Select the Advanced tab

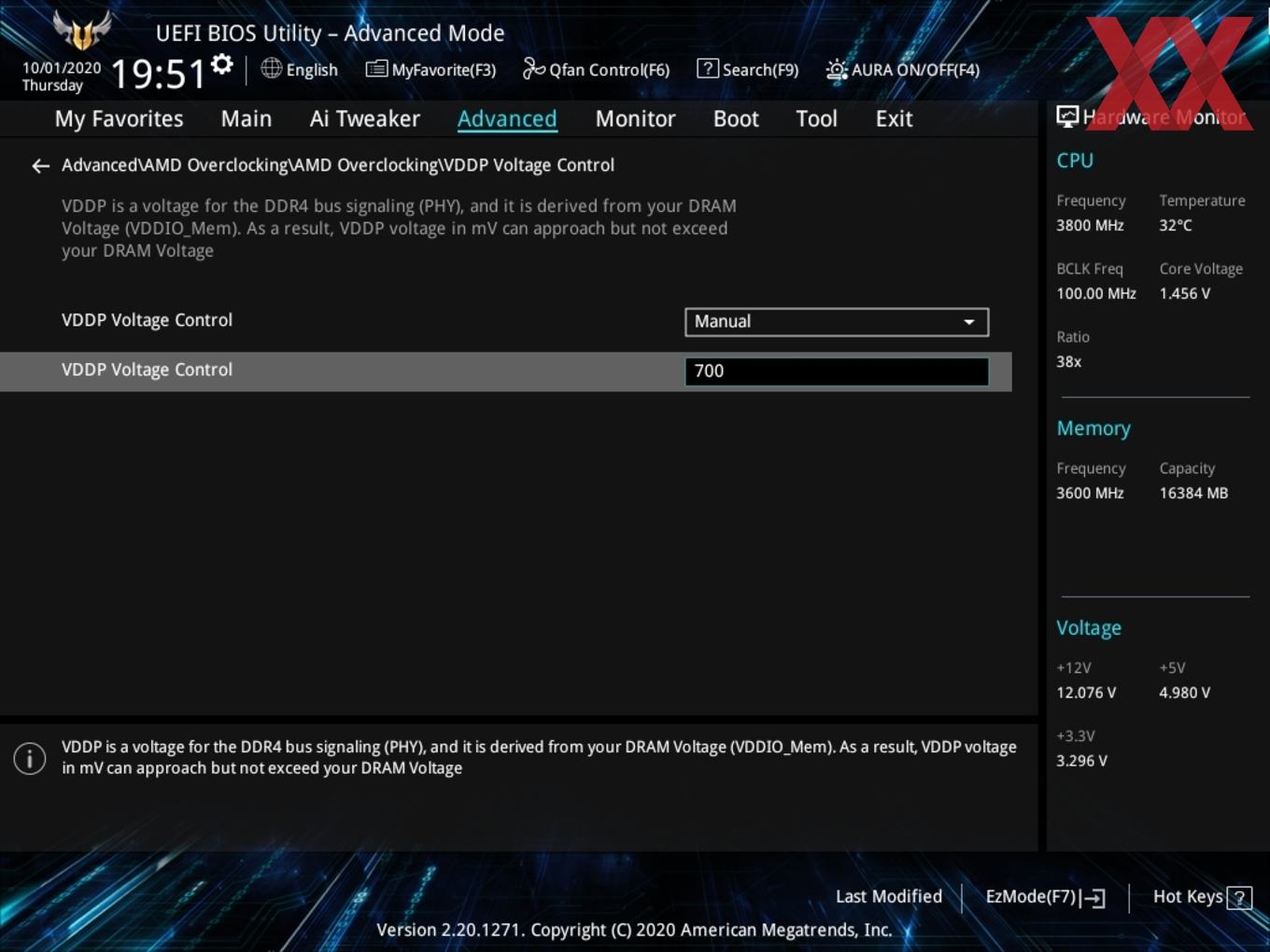507,119
